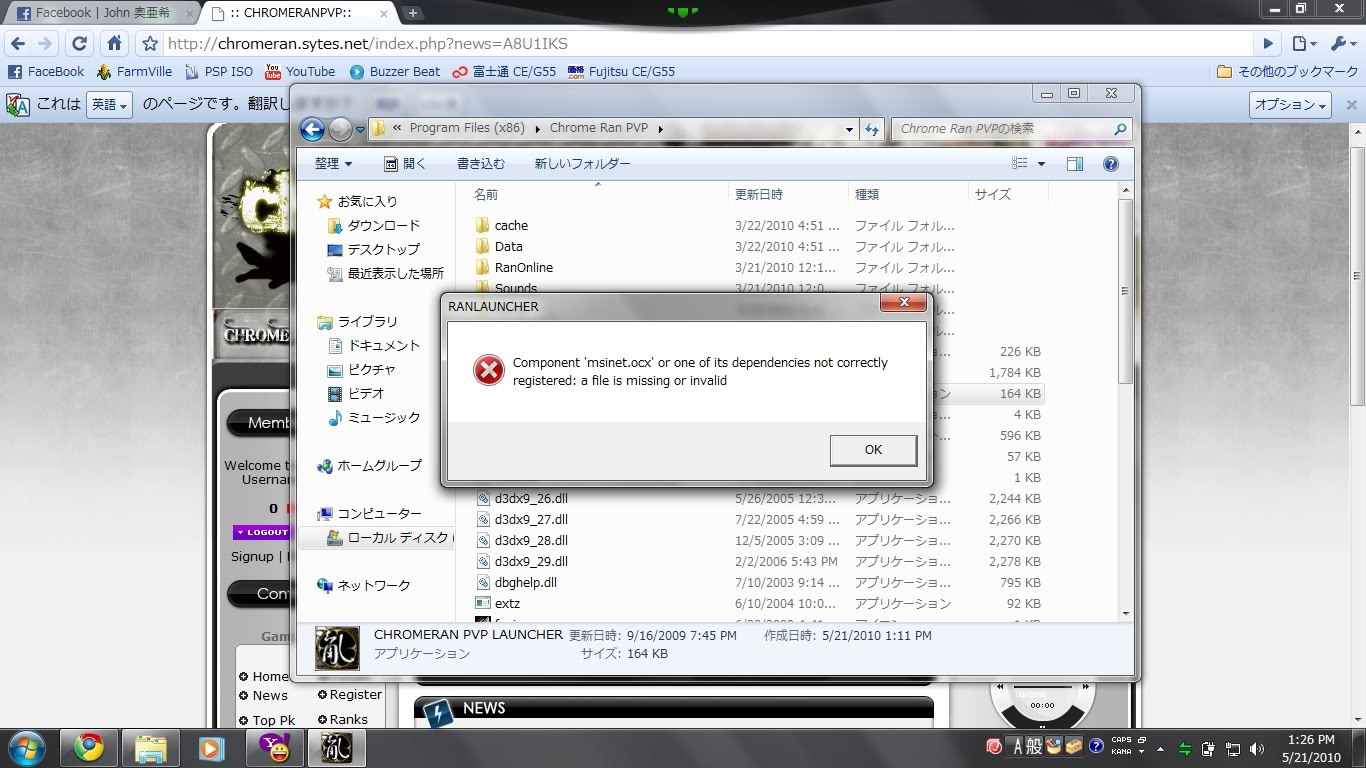Close the RANLAUNCHER dialog with red X
Screen dimensions: 1366x768
click(904, 302)
